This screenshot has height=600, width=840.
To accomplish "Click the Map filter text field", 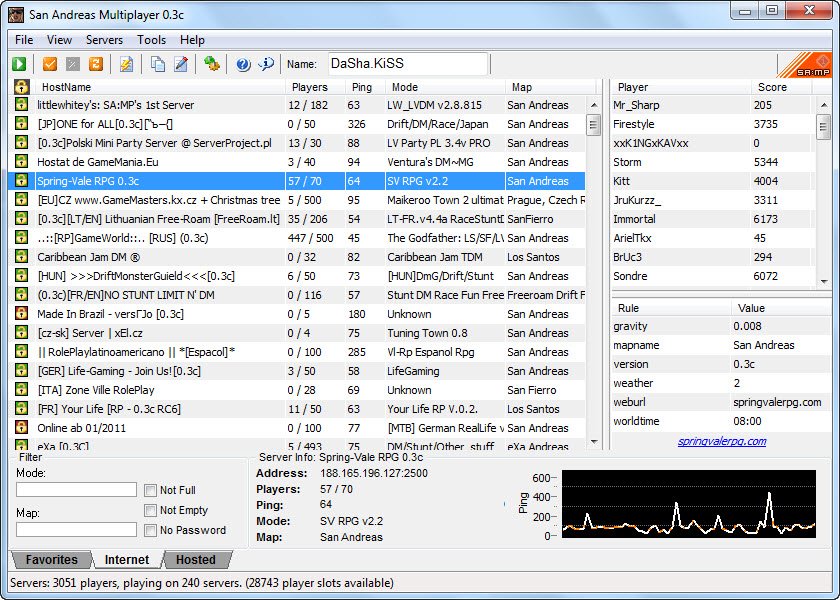I will (x=77, y=530).
